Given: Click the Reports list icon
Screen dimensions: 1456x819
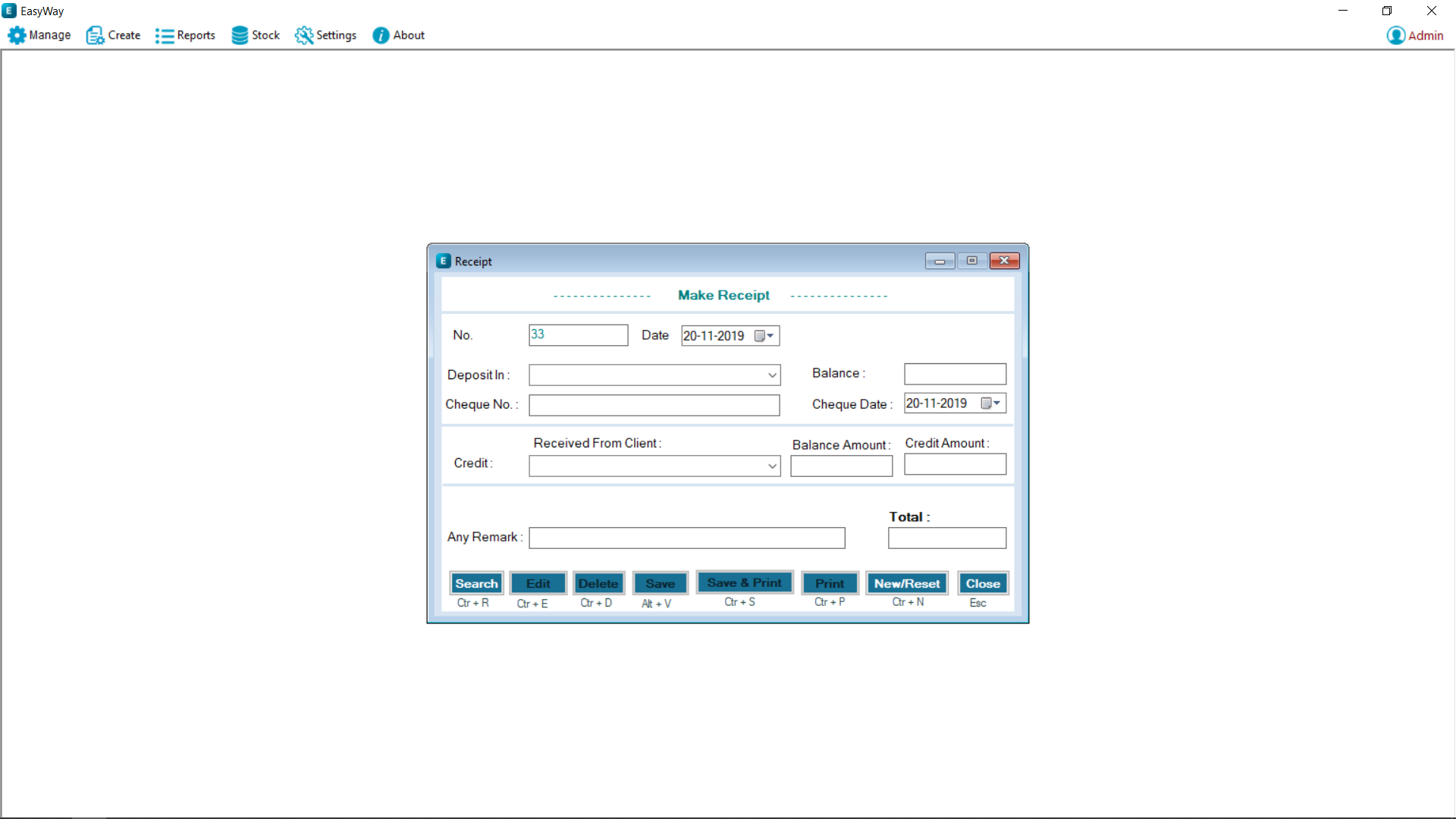Looking at the screenshot, I should pyautogui.click(x=164, y=36).
